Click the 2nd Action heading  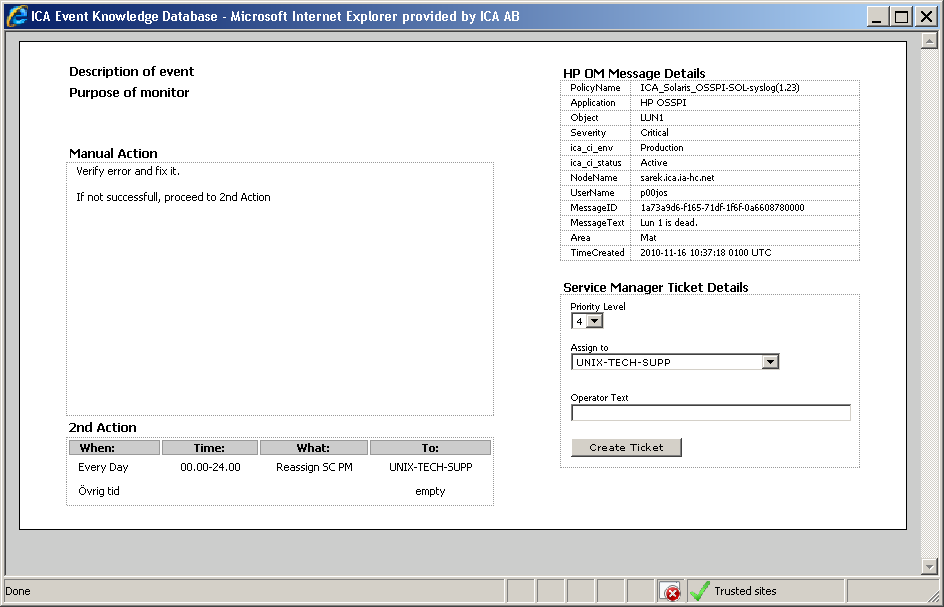[102, 428]
